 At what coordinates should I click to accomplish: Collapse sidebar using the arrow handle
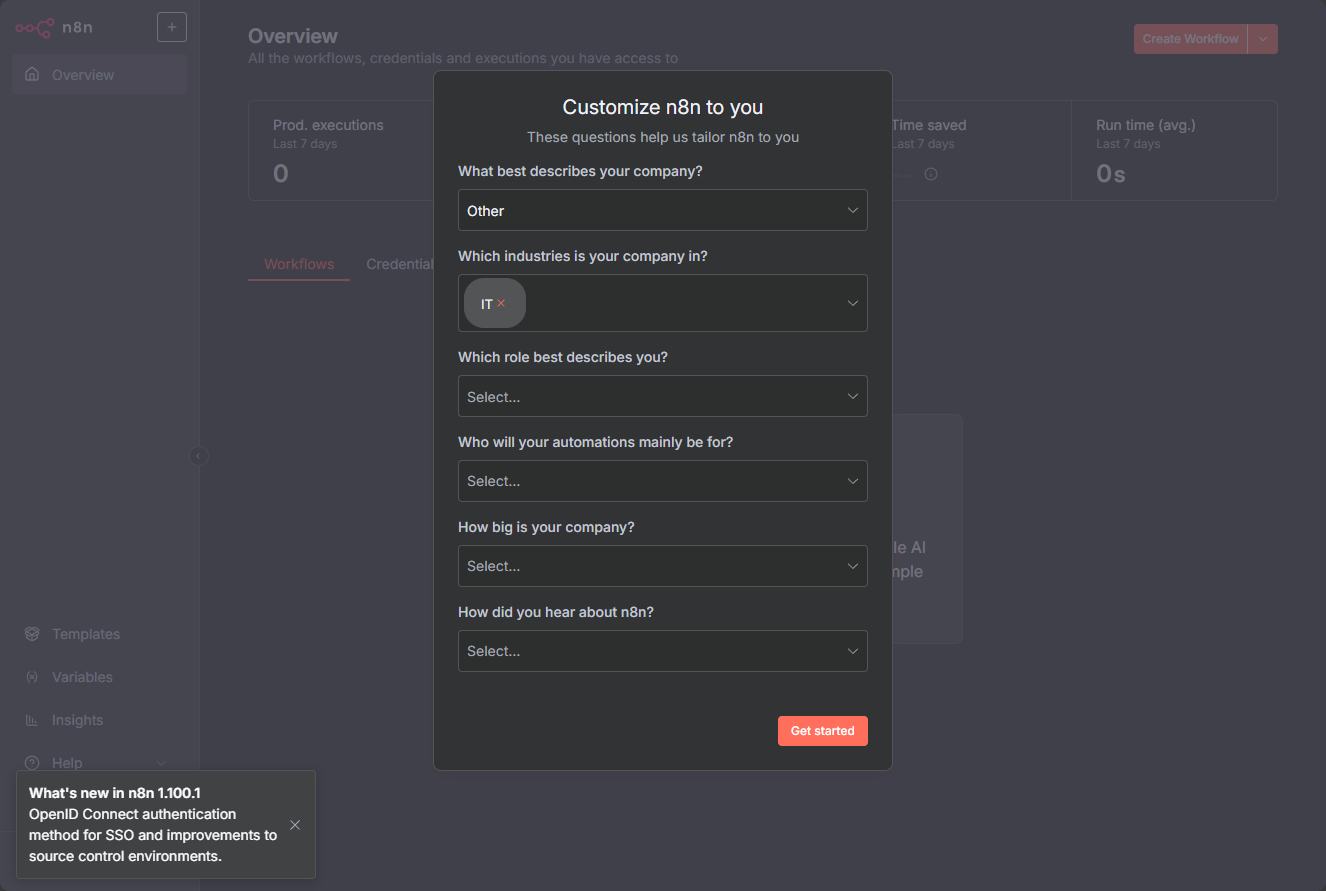(198, 456)
